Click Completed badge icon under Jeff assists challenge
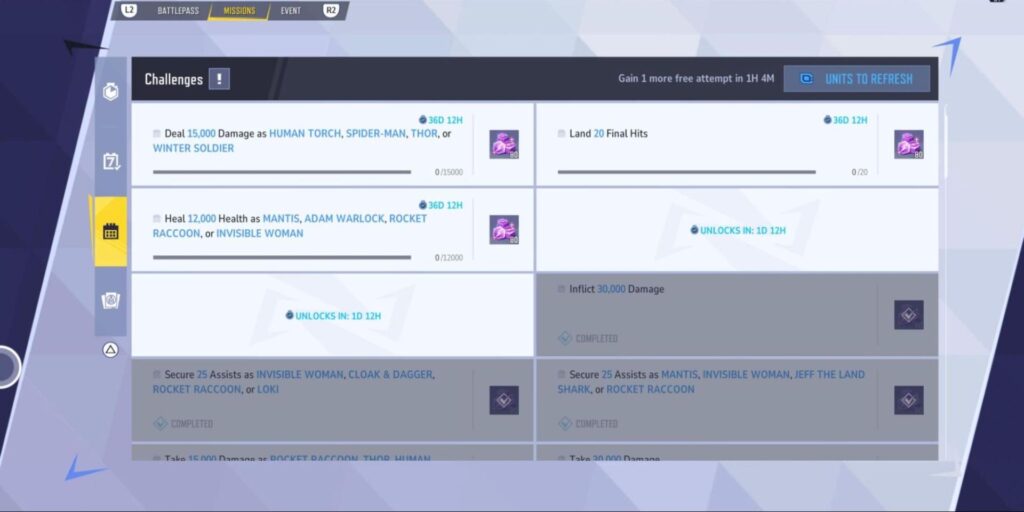This screenshot has height=512, width=1024. click(565, 424)
